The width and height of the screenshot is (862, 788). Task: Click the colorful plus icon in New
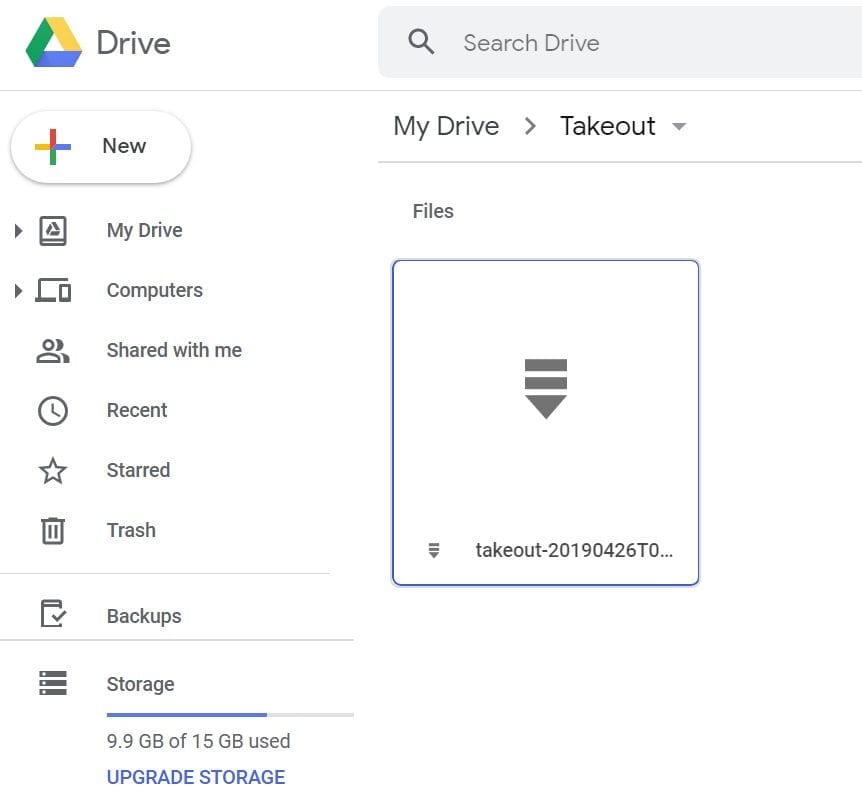[x=53, y=147]
